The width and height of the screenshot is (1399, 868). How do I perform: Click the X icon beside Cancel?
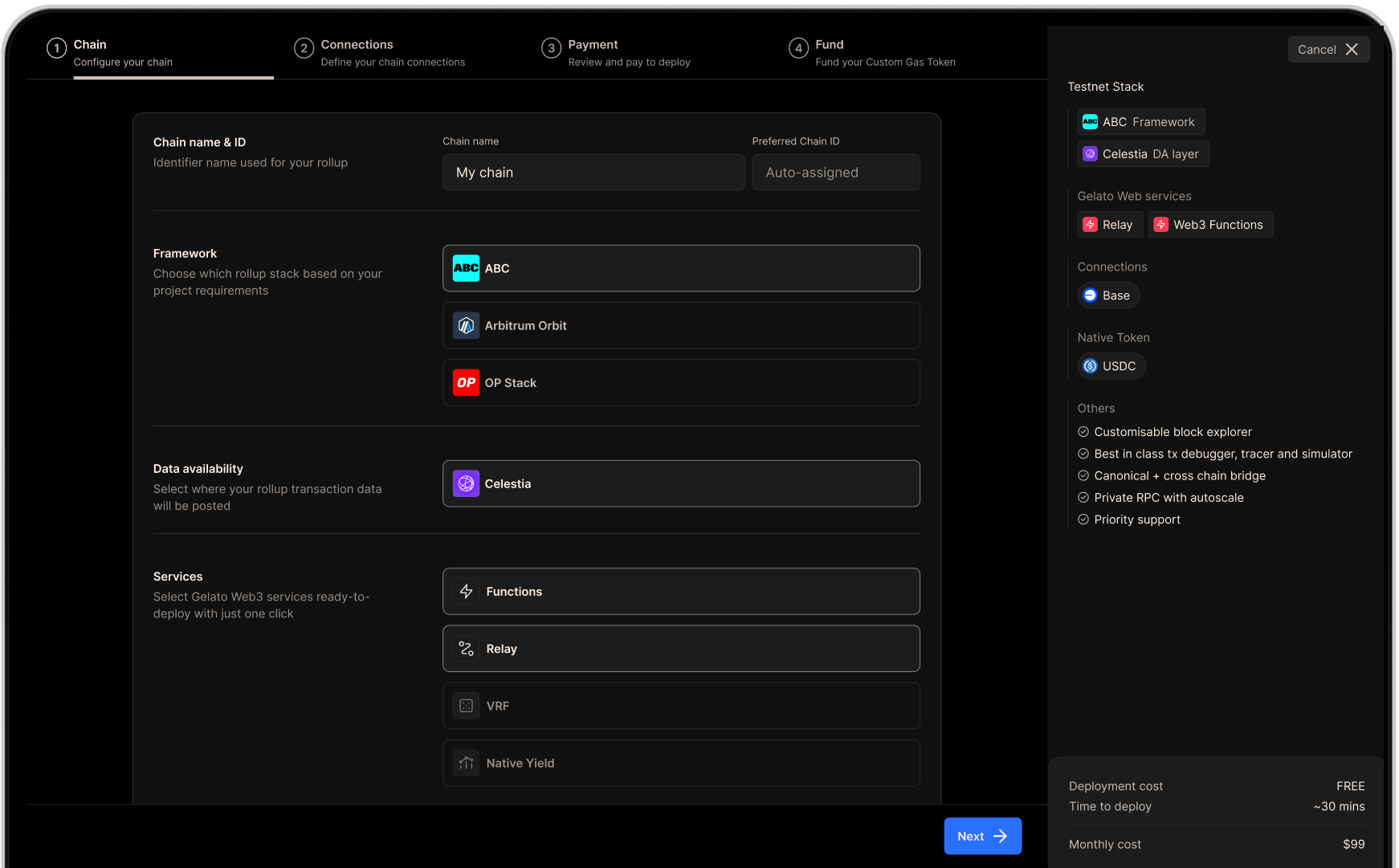click(1352, 50)
